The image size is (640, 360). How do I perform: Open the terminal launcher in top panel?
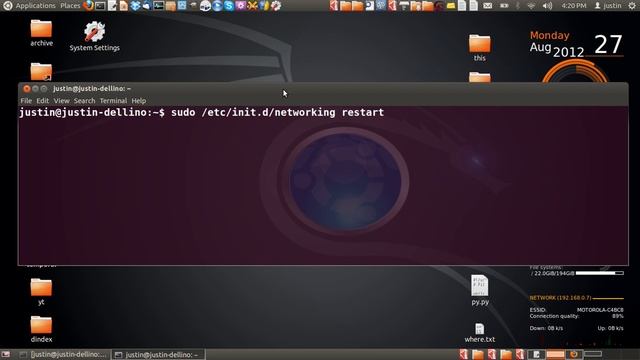(x=100, y=6)
